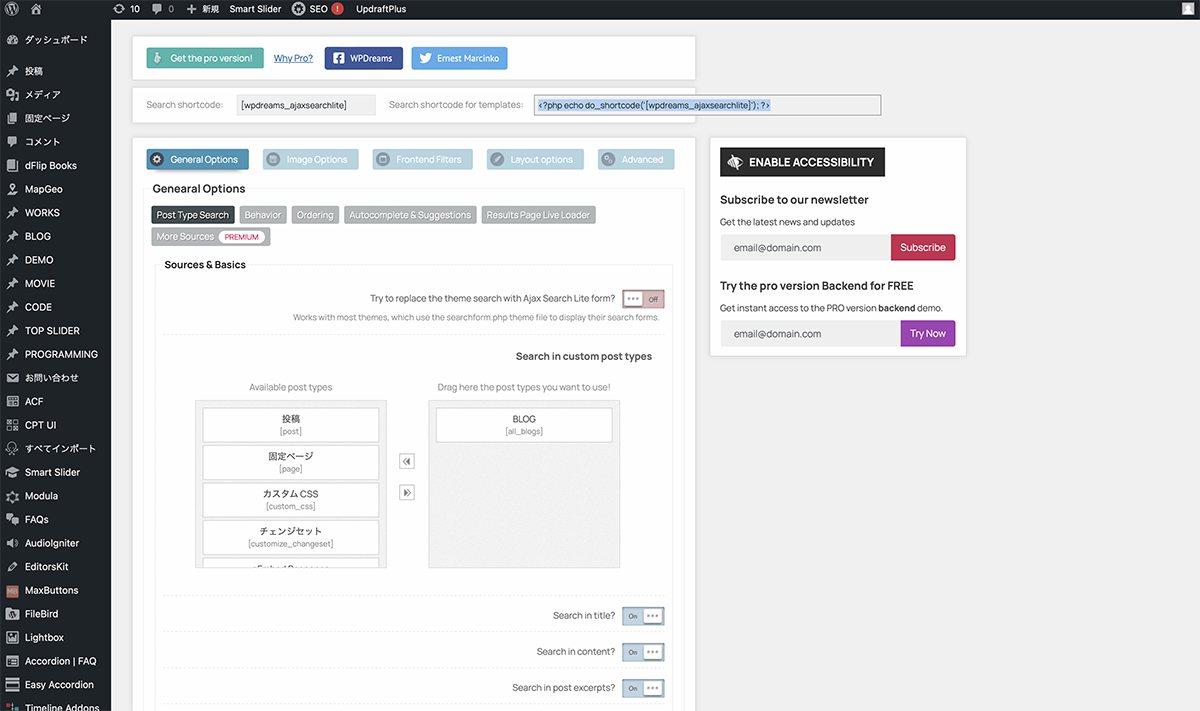Switch to Image Options tab
The image size is (1200, 711).
[x=310, y=160]
